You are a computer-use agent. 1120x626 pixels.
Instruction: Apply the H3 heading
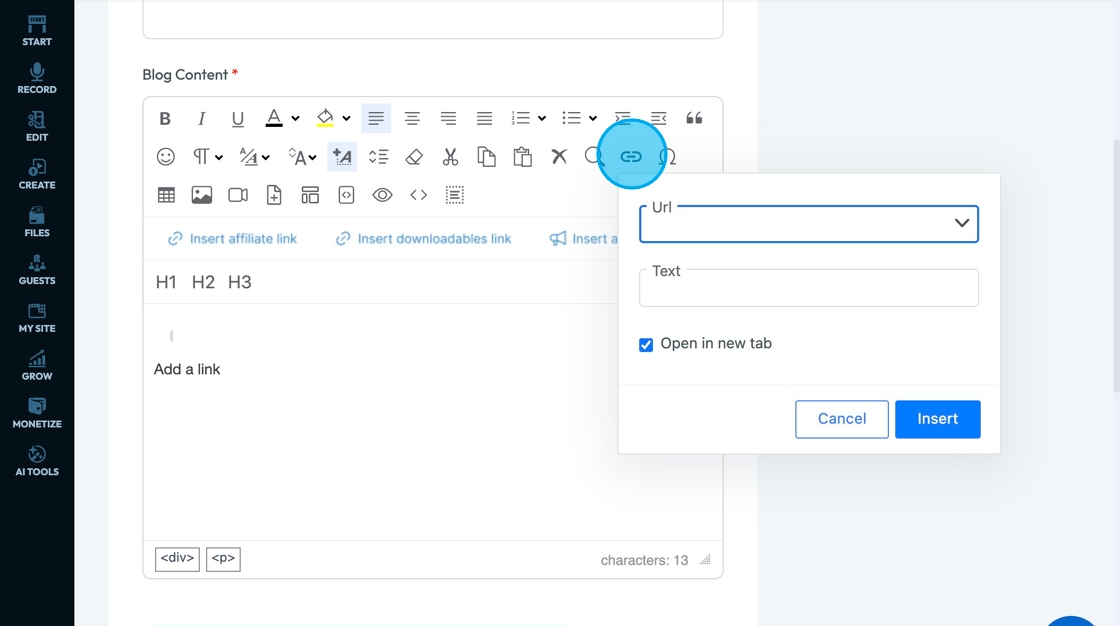tap(239, 282)
